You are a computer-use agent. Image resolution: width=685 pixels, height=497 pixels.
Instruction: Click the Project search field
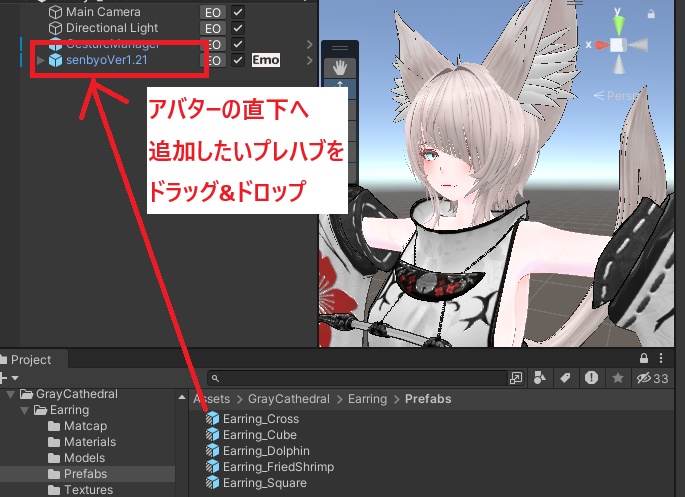[358, 378]
